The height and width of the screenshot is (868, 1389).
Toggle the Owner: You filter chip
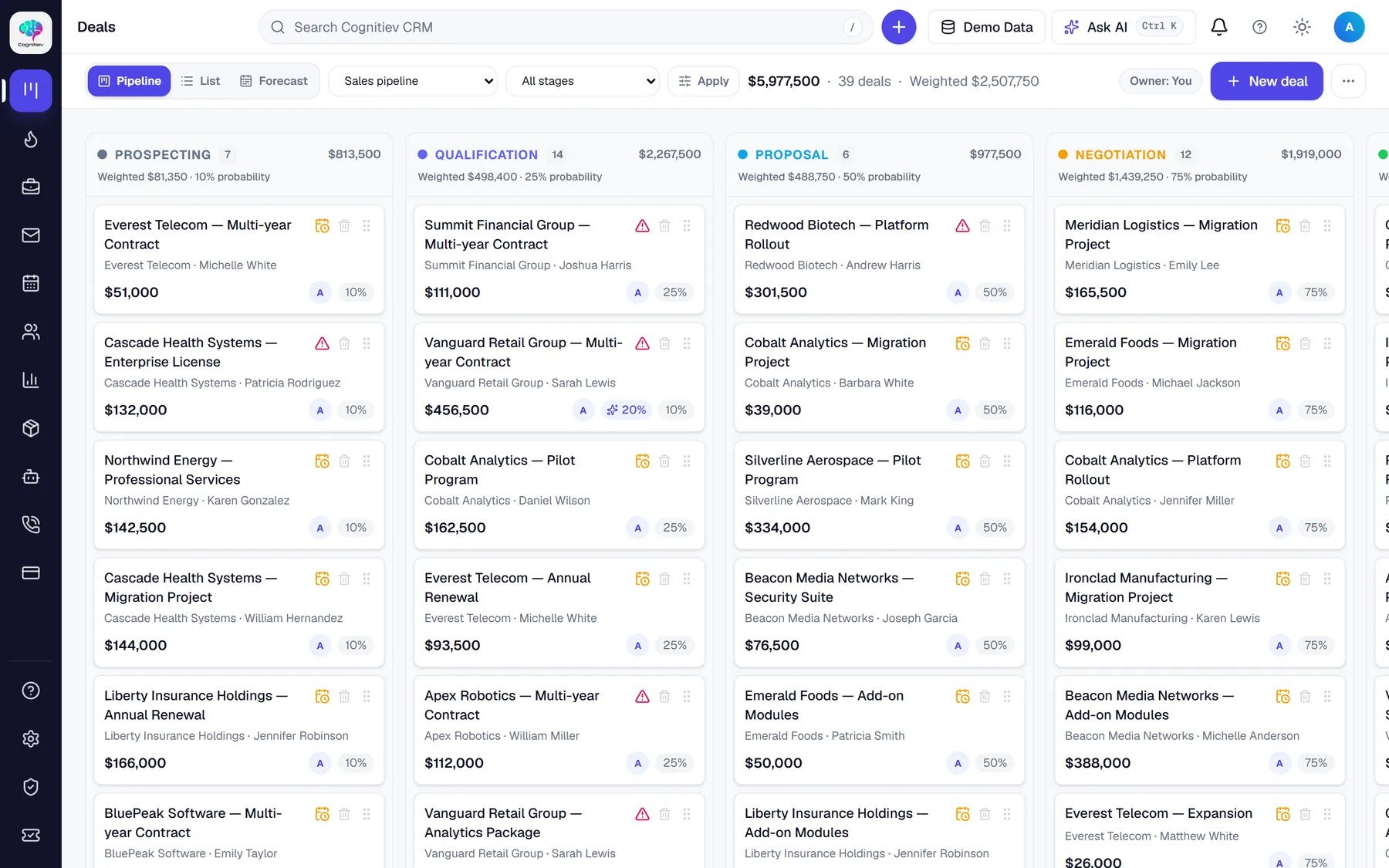pos(1161,81)
